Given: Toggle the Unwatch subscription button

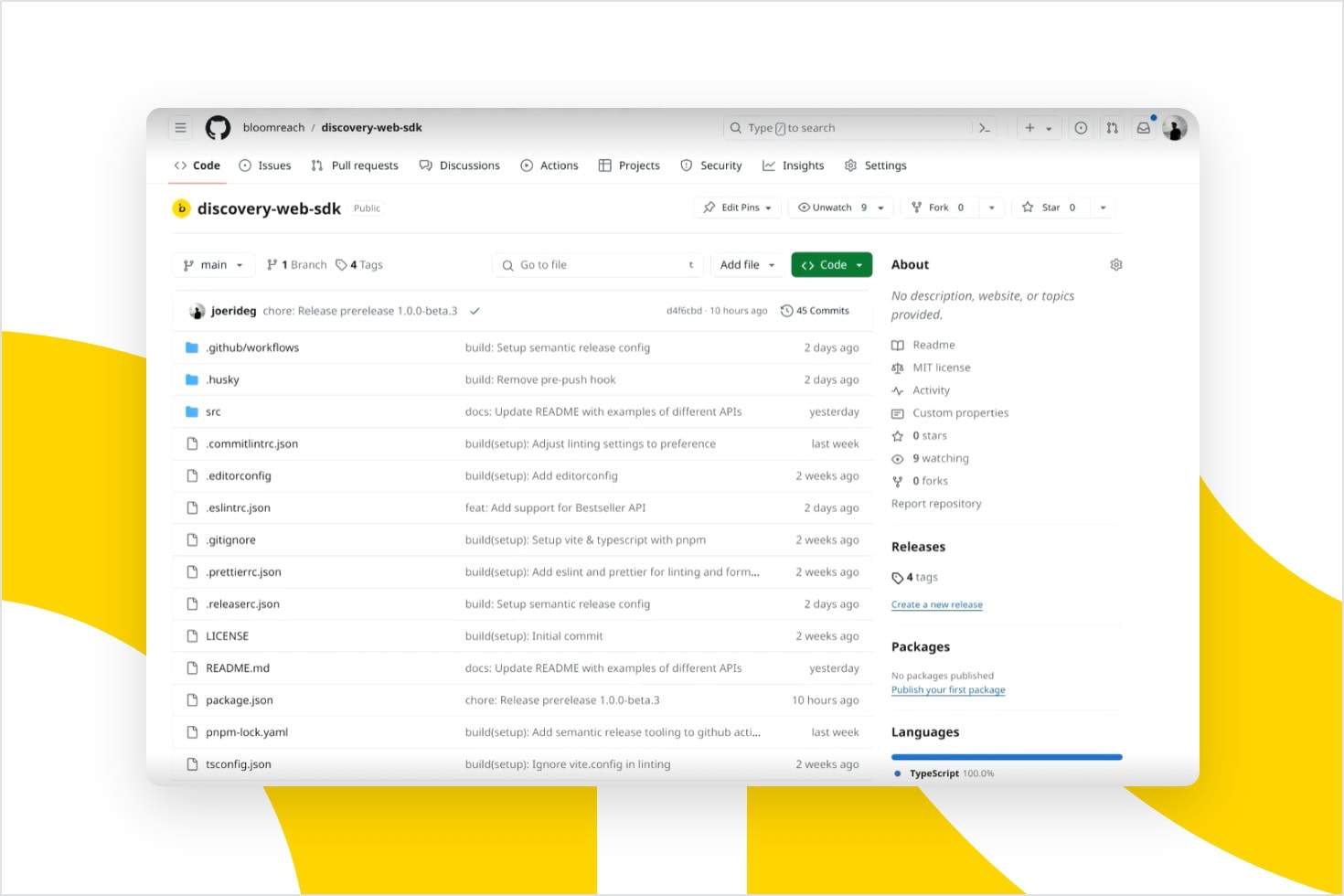Looking at the screenshot, I should pyautogui.click(x=834, y=208).
